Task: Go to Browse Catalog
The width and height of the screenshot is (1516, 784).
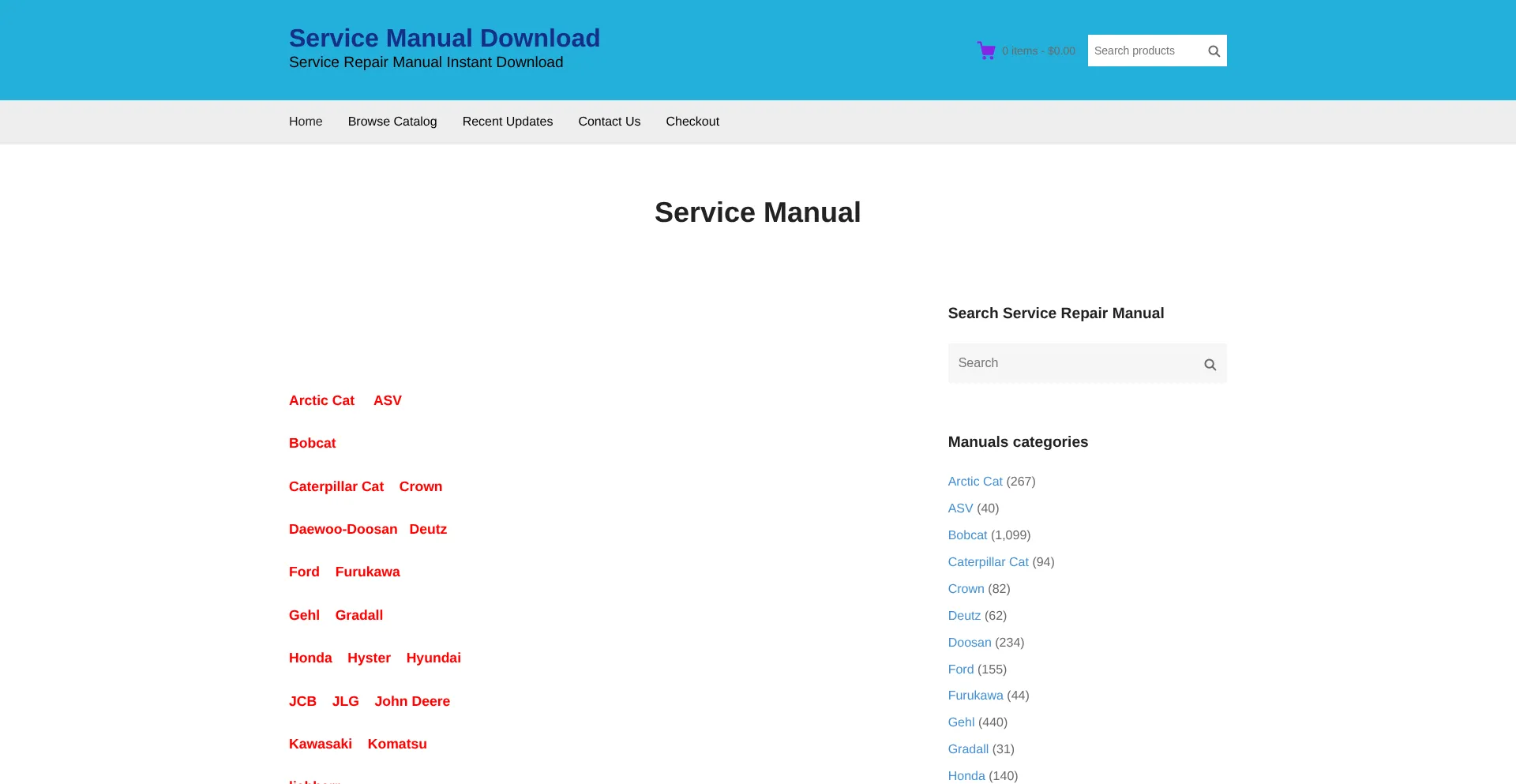Action: (392, 122)
